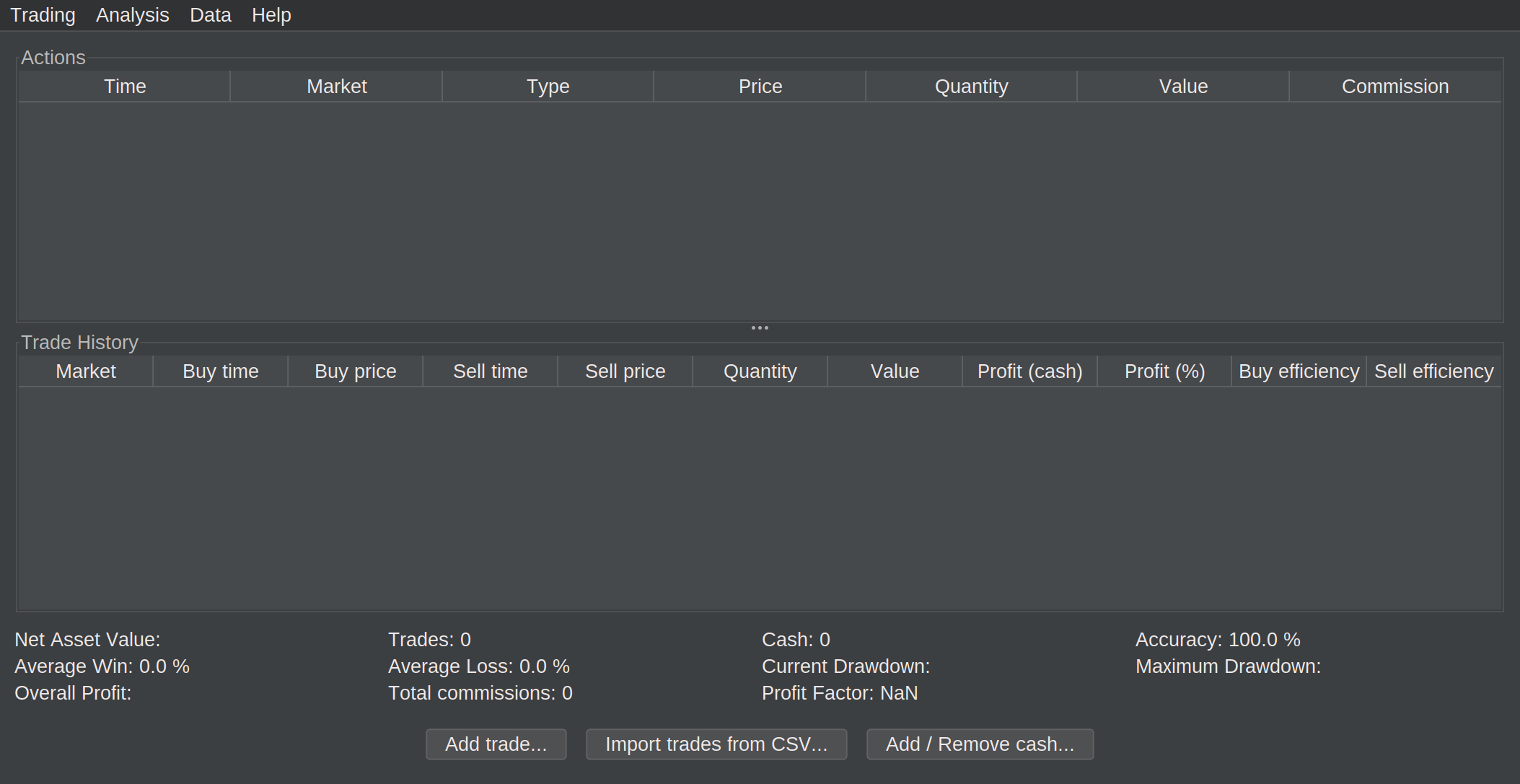Sort Trade History by Buy efficiency
1520x784 pixels.
(x=1299, y=371)
